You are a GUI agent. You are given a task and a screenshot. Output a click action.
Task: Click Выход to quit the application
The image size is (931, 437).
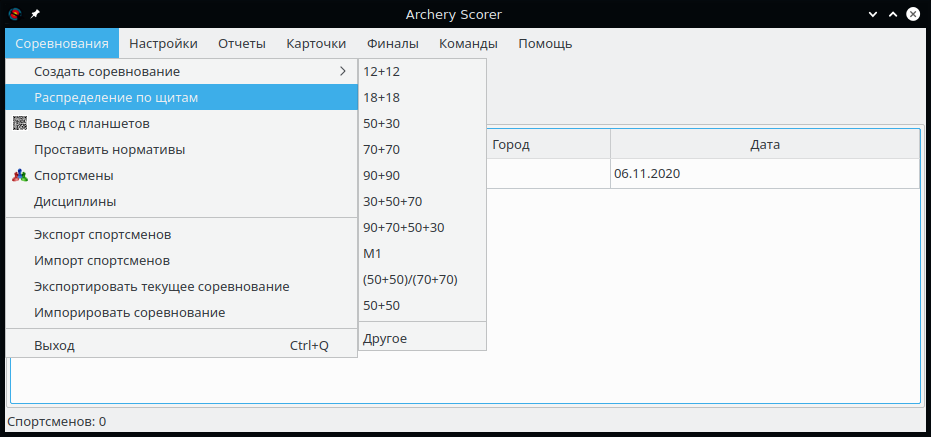pos(54,346)
